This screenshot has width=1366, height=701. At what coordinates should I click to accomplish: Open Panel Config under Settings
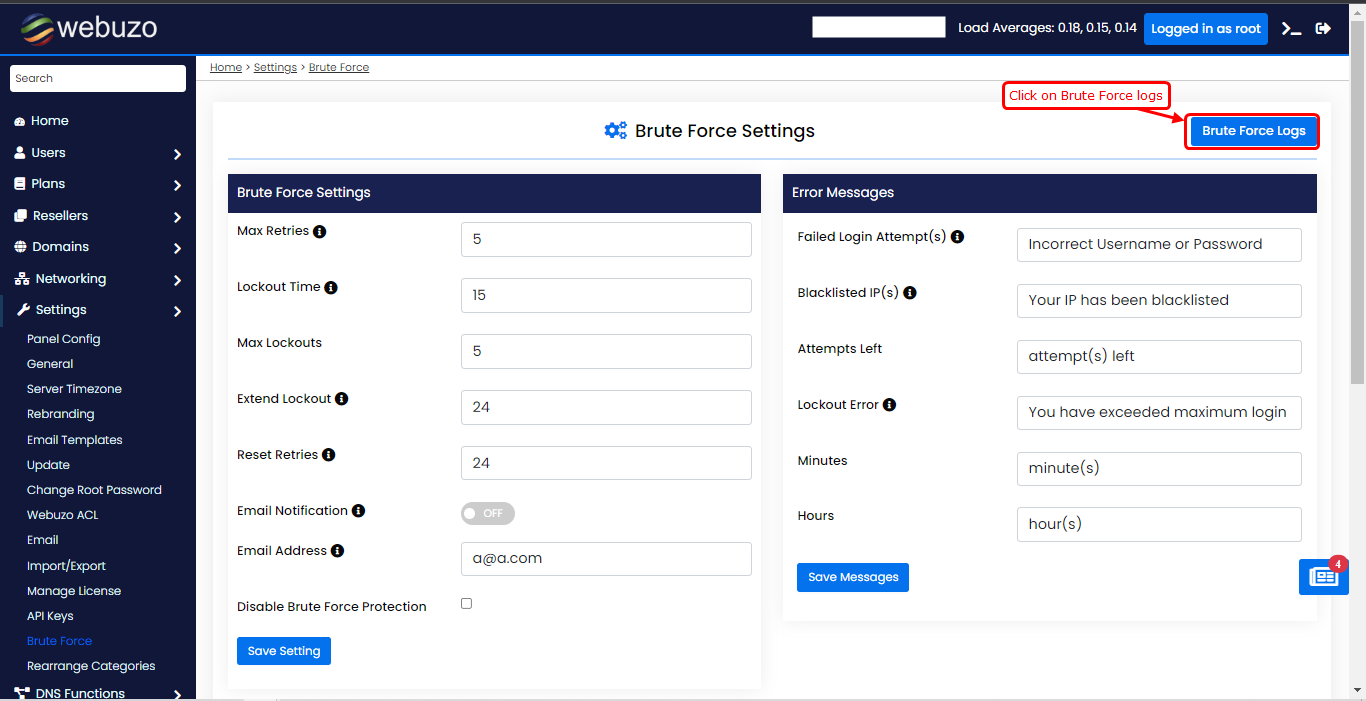coord(64,339)
